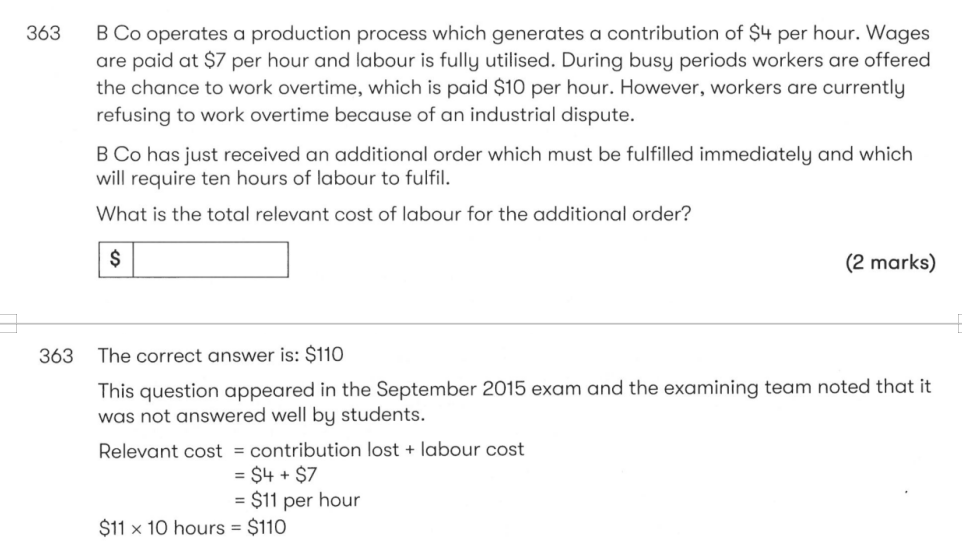
Task: Click the "Relevant cost" label in the working
Action: 160,449
